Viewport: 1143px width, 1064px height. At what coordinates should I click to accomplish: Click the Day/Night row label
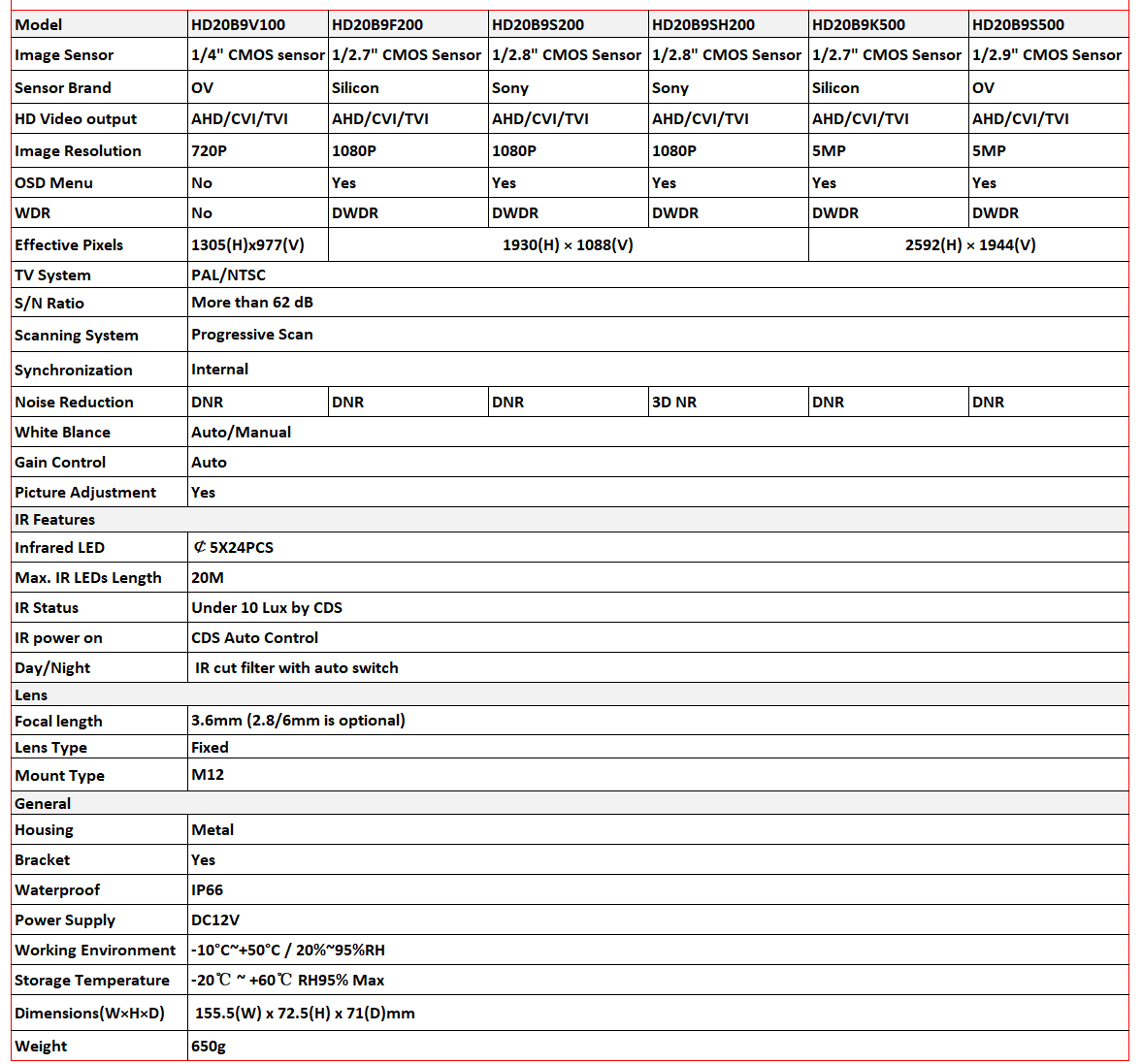pyautogui.click(x=52, y=668)
